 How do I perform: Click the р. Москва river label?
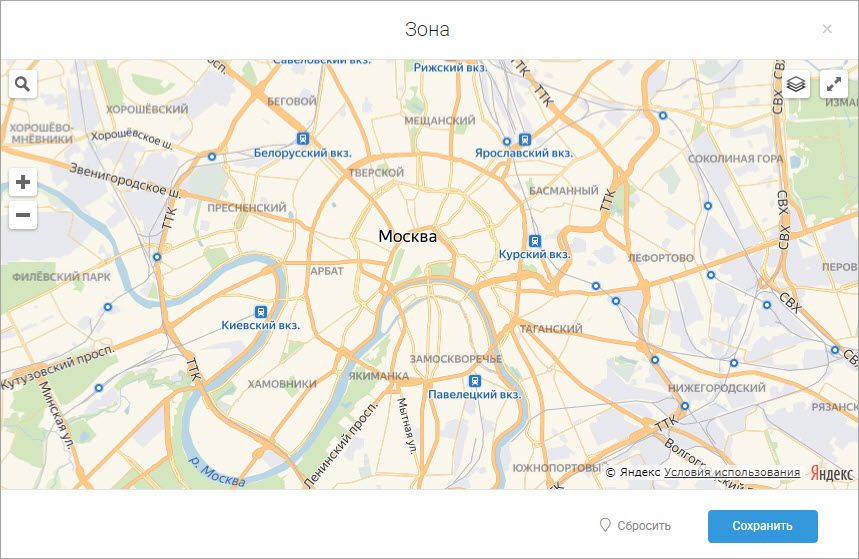point(217,472)
